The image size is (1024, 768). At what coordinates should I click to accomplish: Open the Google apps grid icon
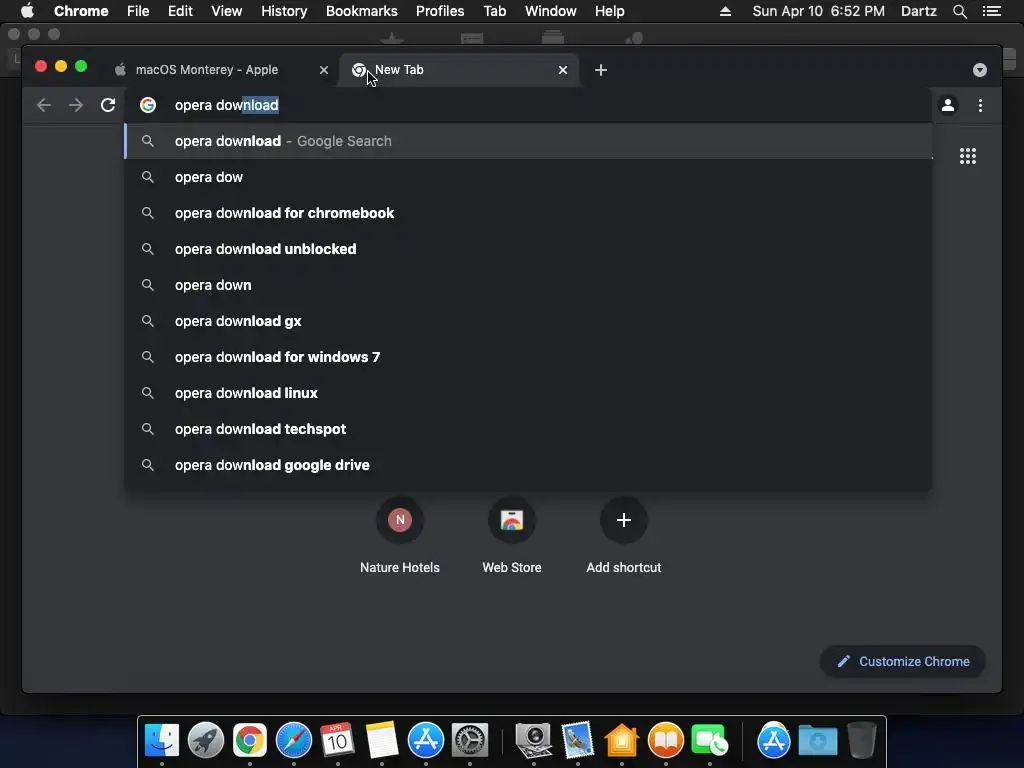coord(968,156)
